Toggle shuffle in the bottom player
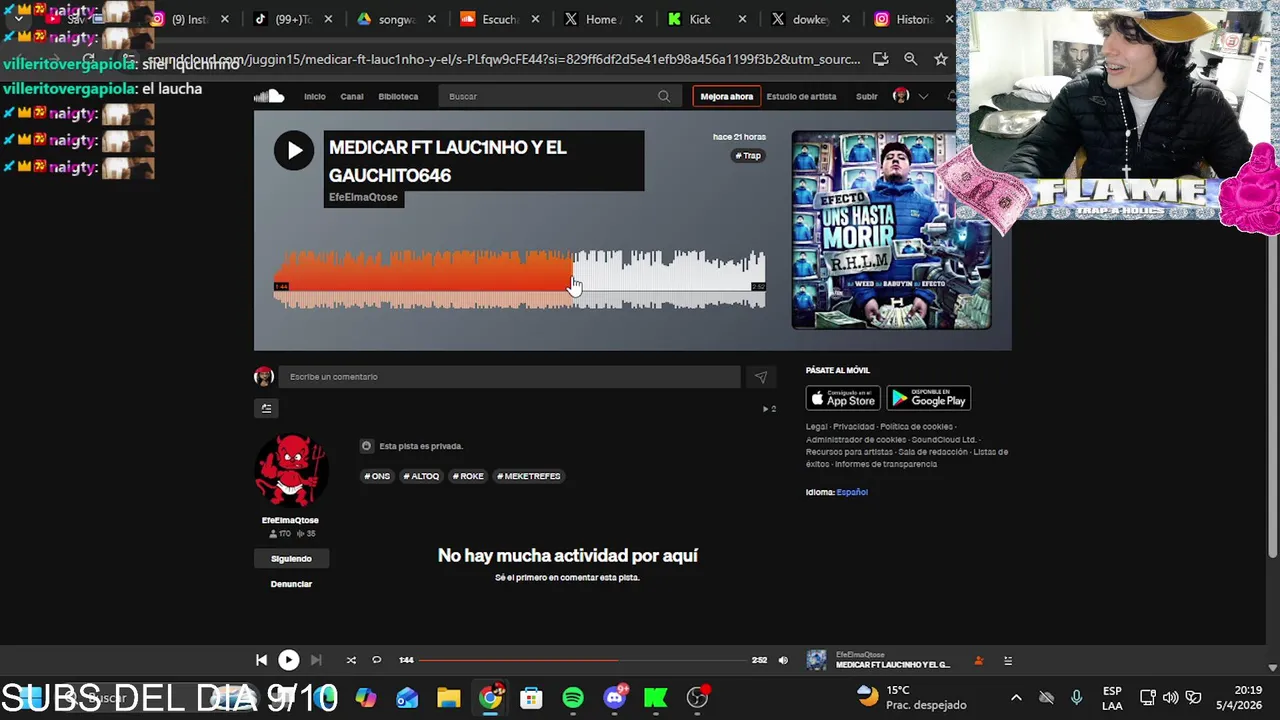Viewport: 1280px width, 720px height. 351,660
